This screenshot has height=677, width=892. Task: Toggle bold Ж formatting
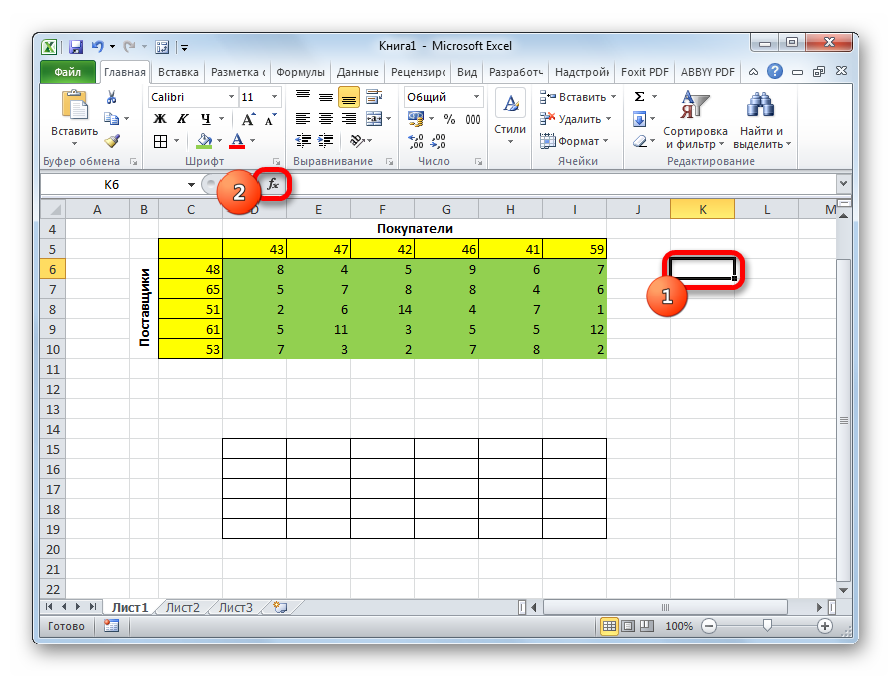click(160, 118)
